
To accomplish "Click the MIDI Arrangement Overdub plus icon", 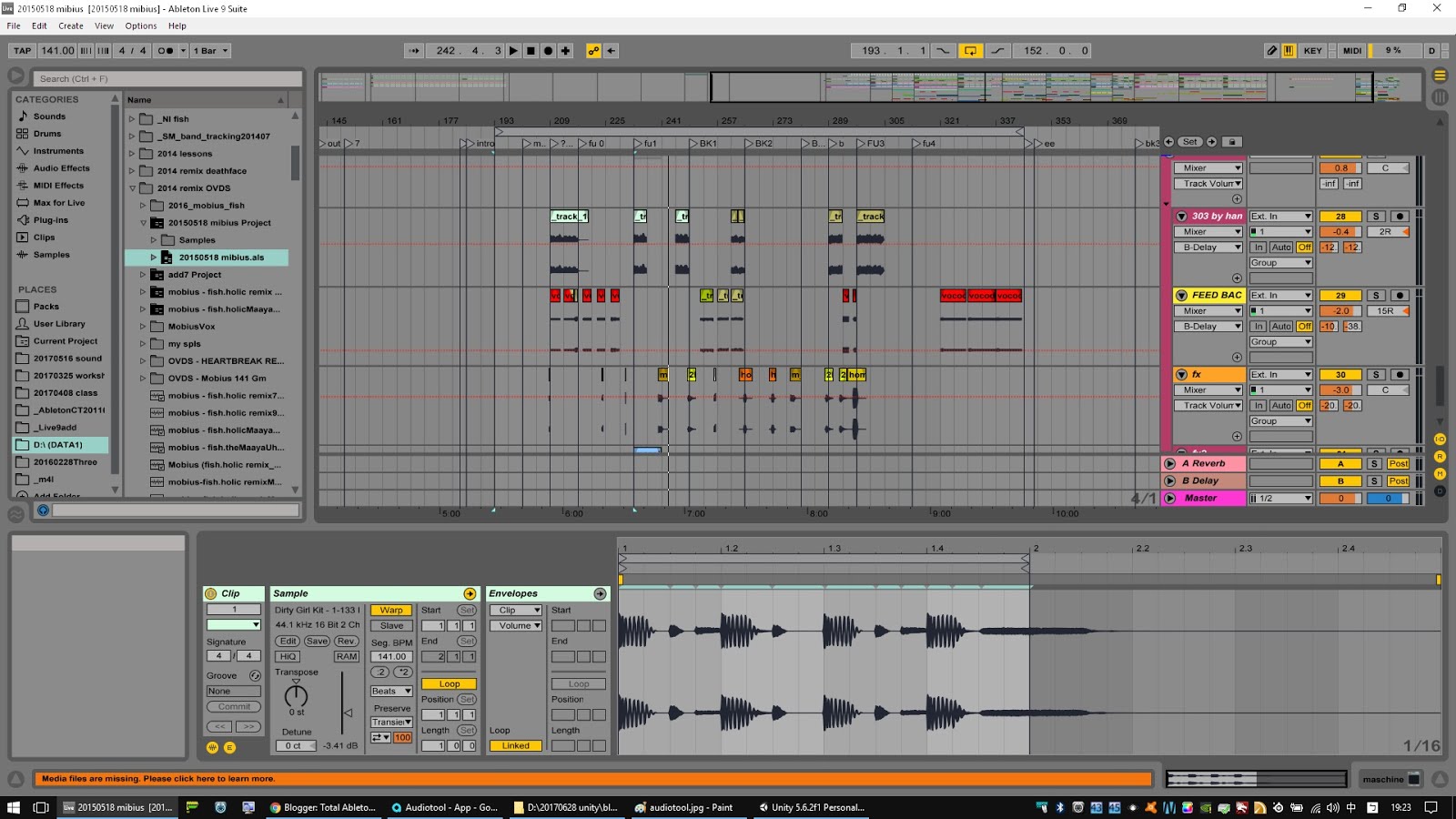I will (x=565, y=51).
